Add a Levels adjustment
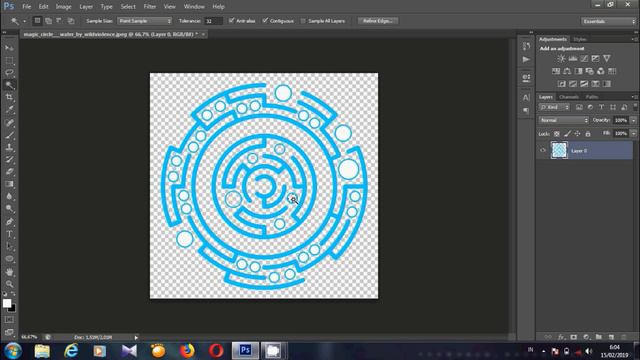This screenshot has height=360, width=640. (573, 59)
